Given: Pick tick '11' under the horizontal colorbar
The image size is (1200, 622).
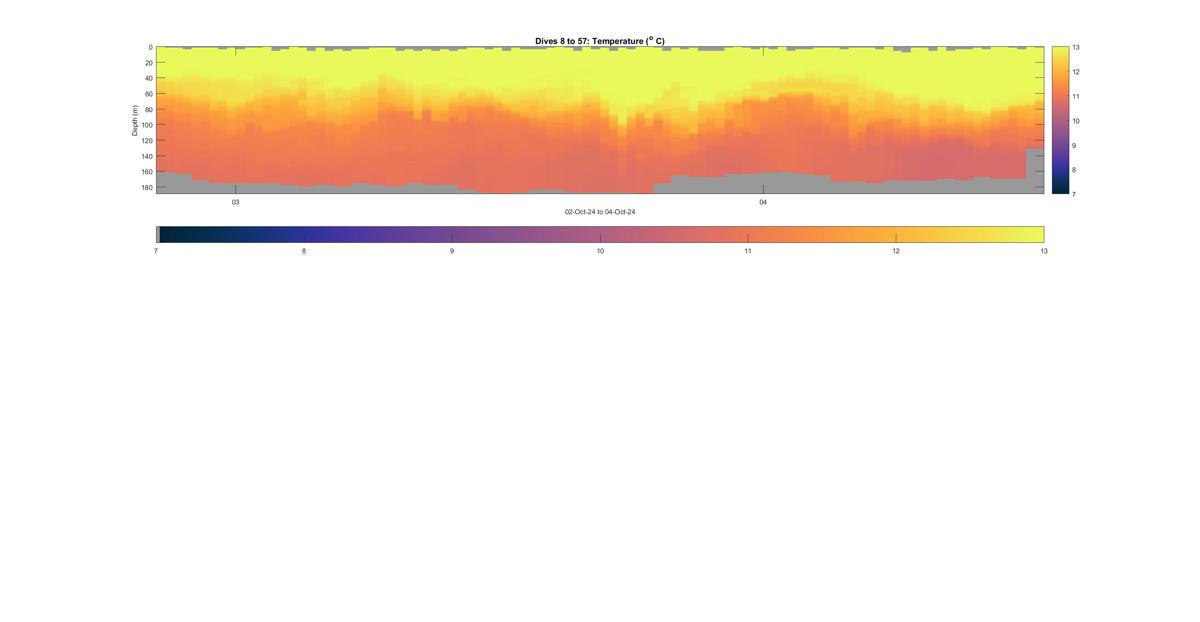Looking at the screenshot, I should pos(748,251).
